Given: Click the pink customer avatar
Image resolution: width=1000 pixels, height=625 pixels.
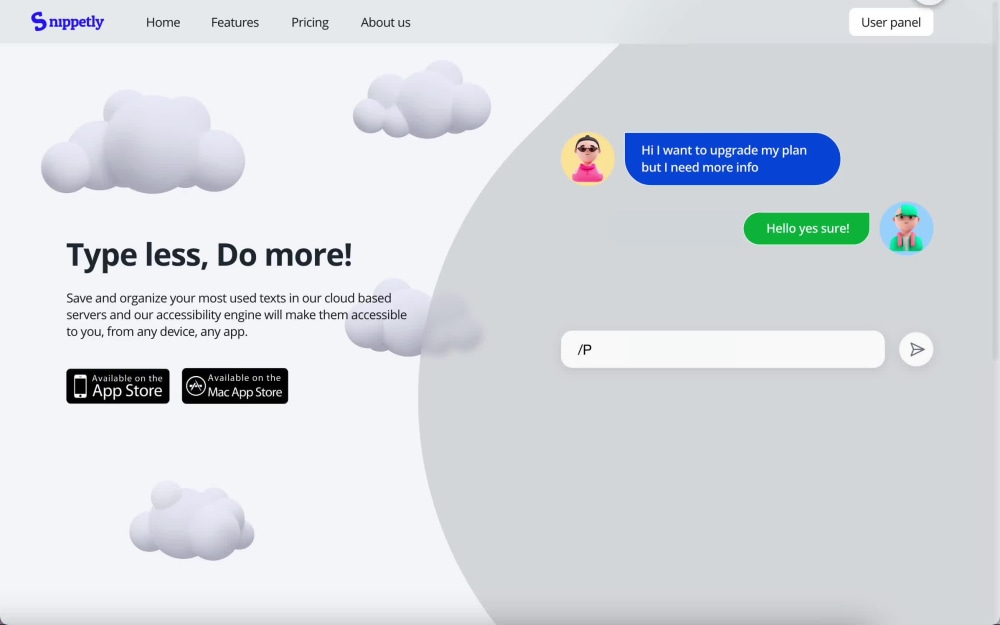Looking at the screenshot, I should coord(587,159).
